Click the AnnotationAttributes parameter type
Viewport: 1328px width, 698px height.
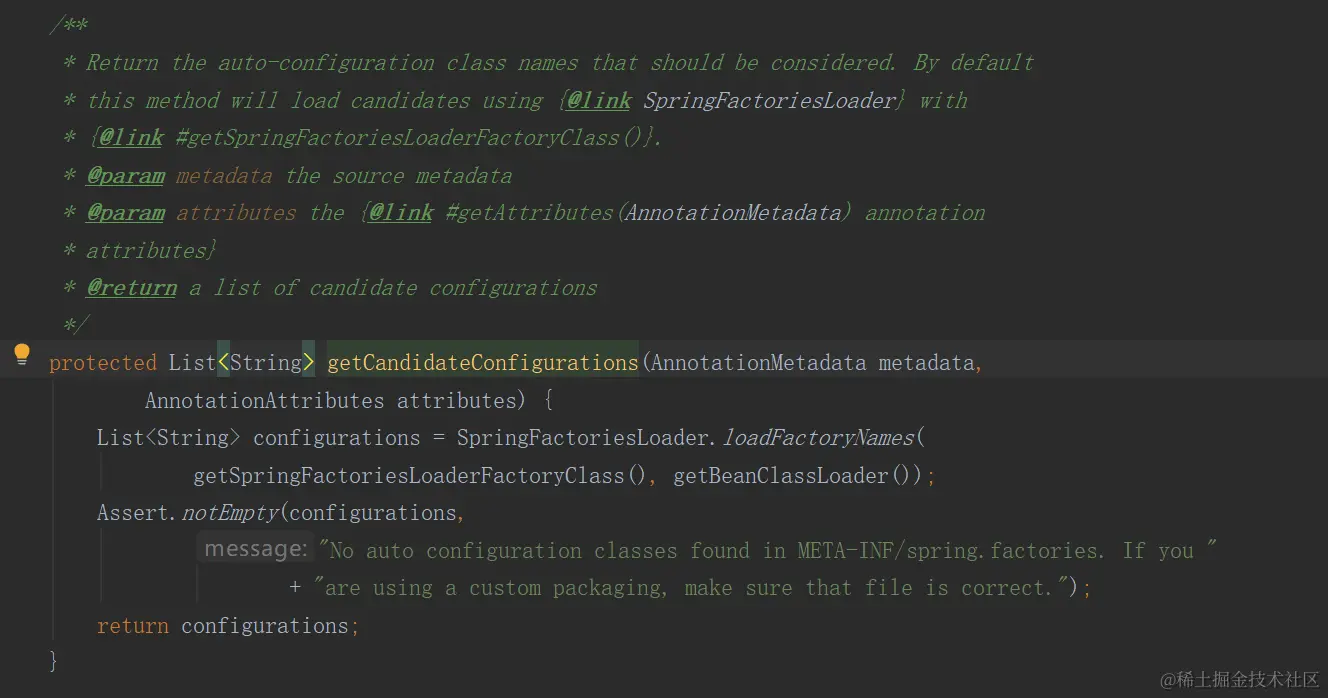point(264,401)
